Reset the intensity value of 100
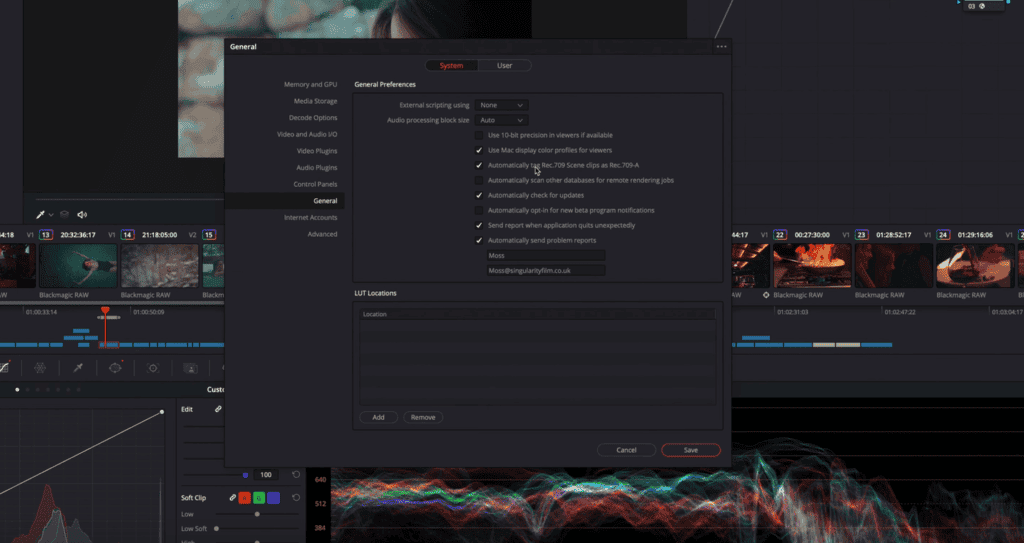The width and height of the screenshot is (1024, 543). coord(296,474)
